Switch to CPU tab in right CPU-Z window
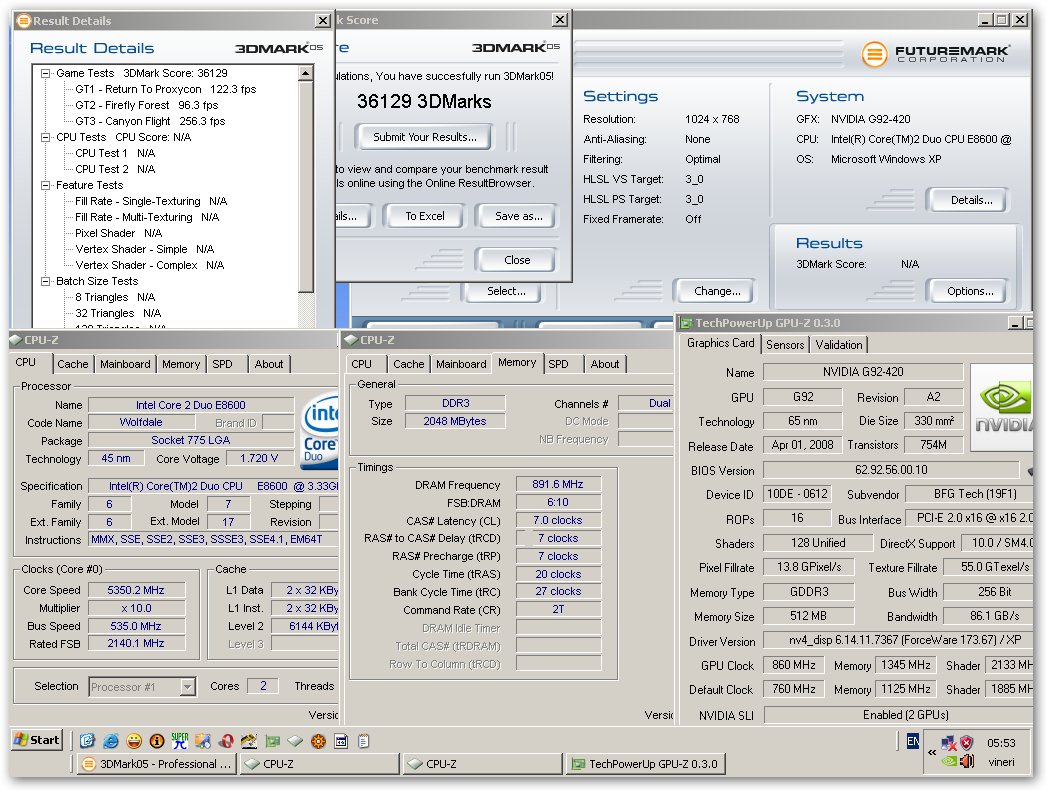 pyautogui.click(x=361, y=364)
